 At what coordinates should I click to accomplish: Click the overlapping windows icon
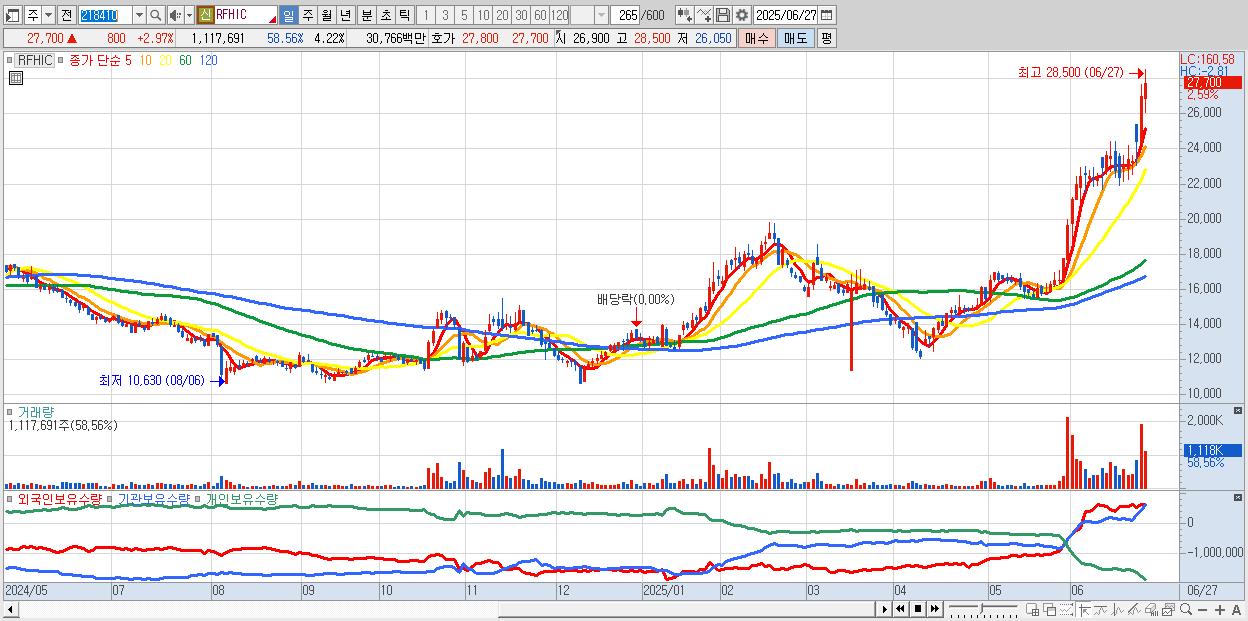1050,609
